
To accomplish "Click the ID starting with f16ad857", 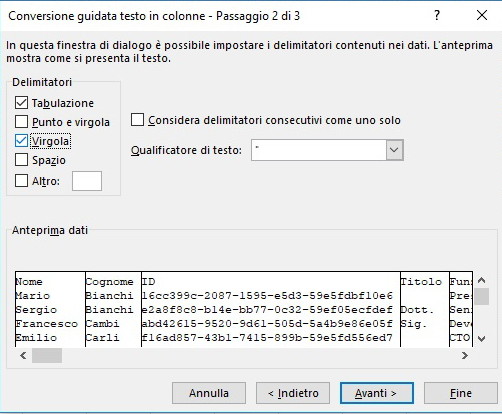I will [267, 338].
